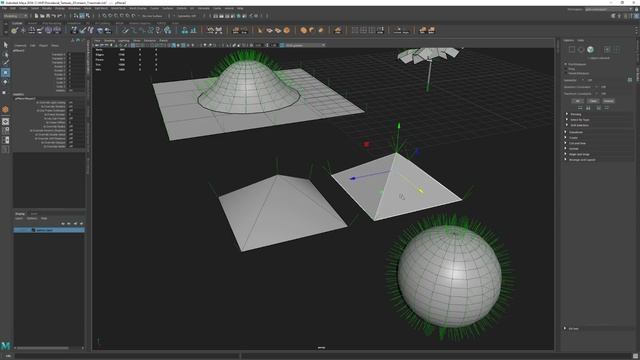Activate the Rotate tool in the toolbox
This screenshot has width=640, height=360.
(5, 82)
